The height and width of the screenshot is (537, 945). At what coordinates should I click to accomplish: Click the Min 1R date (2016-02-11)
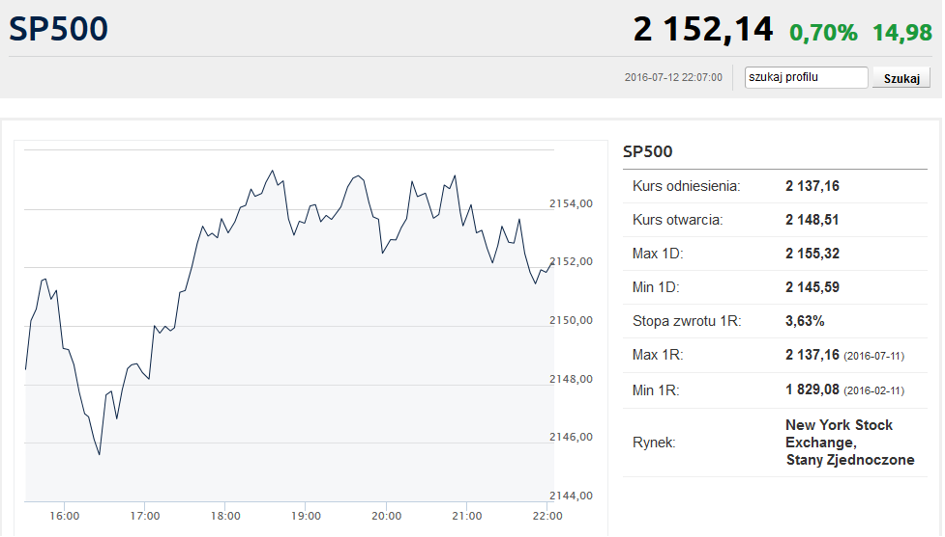(x=874, y=391)
